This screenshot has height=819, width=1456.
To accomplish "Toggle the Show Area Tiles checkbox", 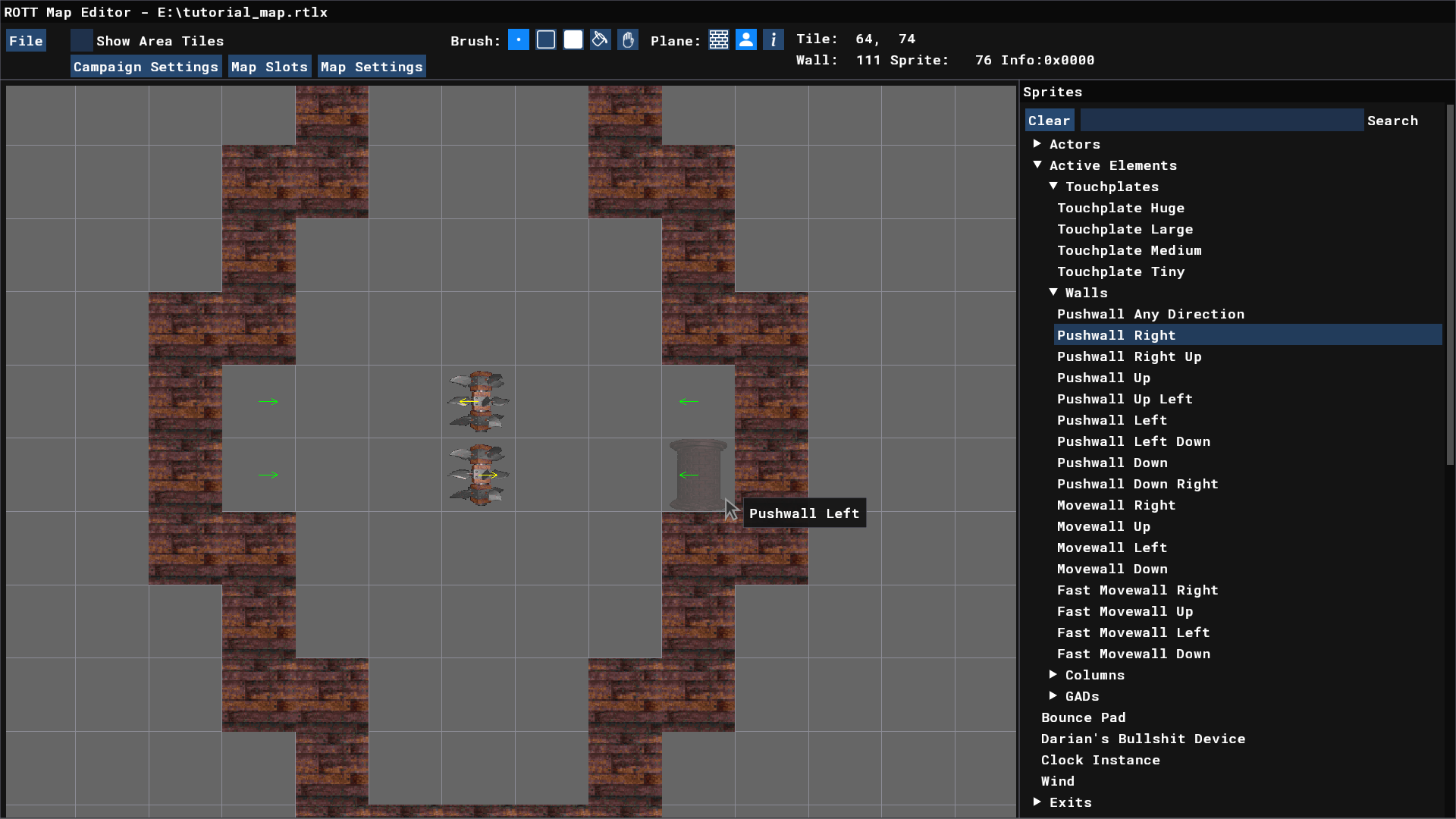I will (x=82, y=40).
